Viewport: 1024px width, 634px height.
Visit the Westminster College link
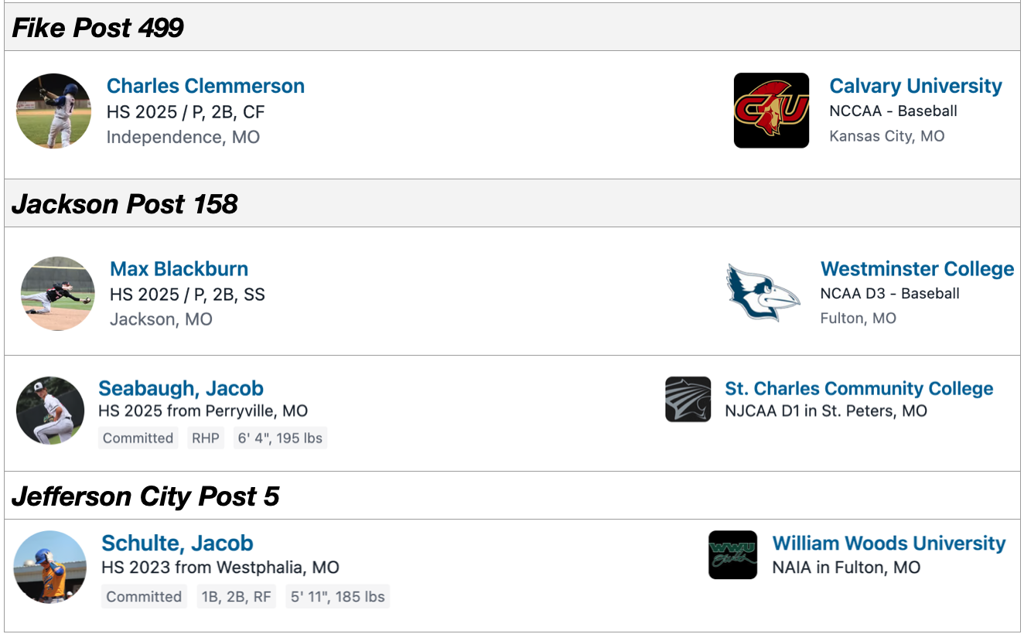[917, 269]
